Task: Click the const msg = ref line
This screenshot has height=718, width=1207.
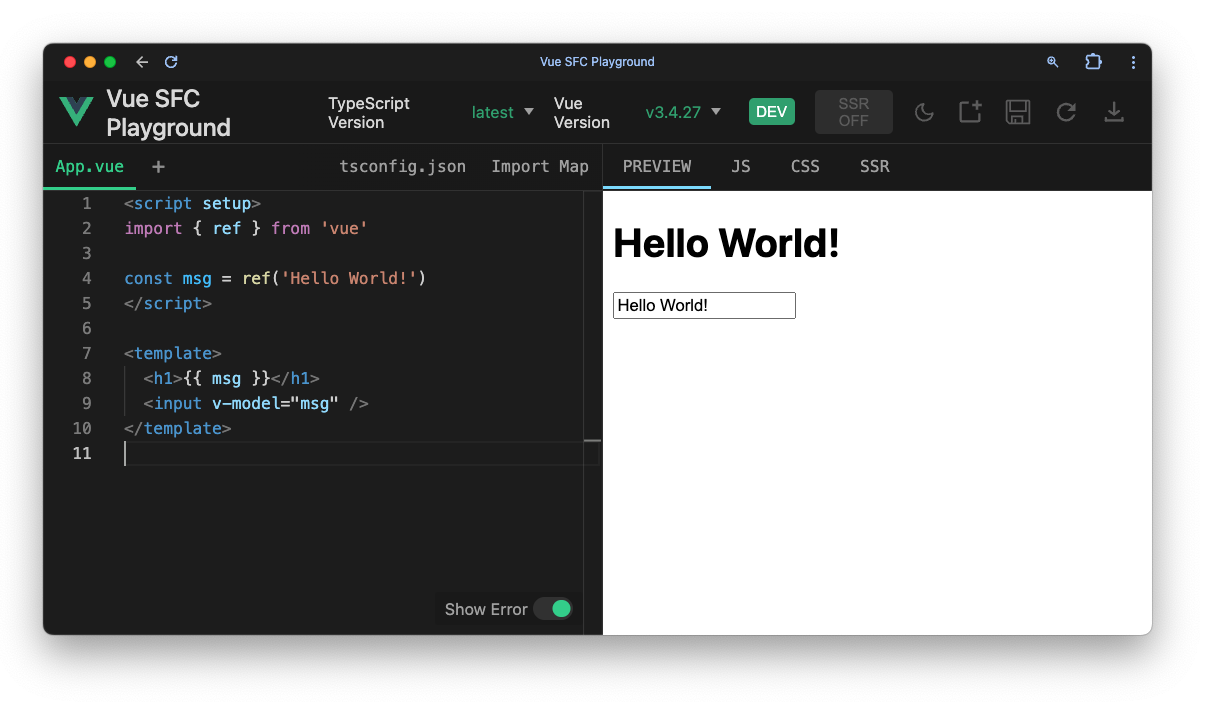Action: pyautogui.click(x=275, y=279)
